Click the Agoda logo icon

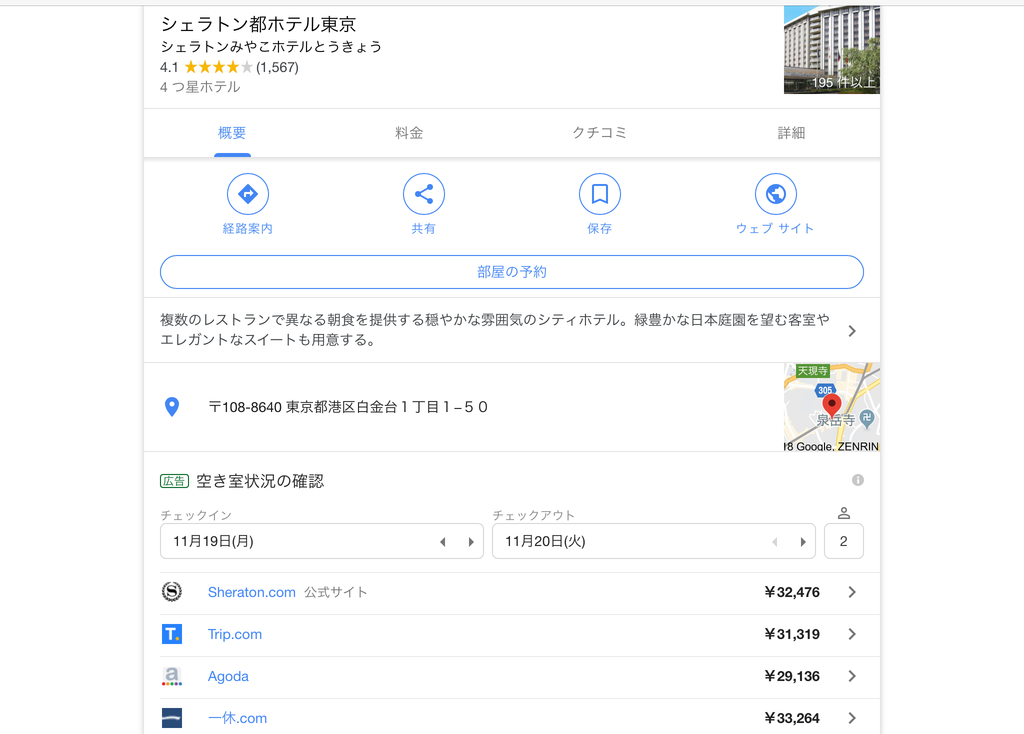172,676
